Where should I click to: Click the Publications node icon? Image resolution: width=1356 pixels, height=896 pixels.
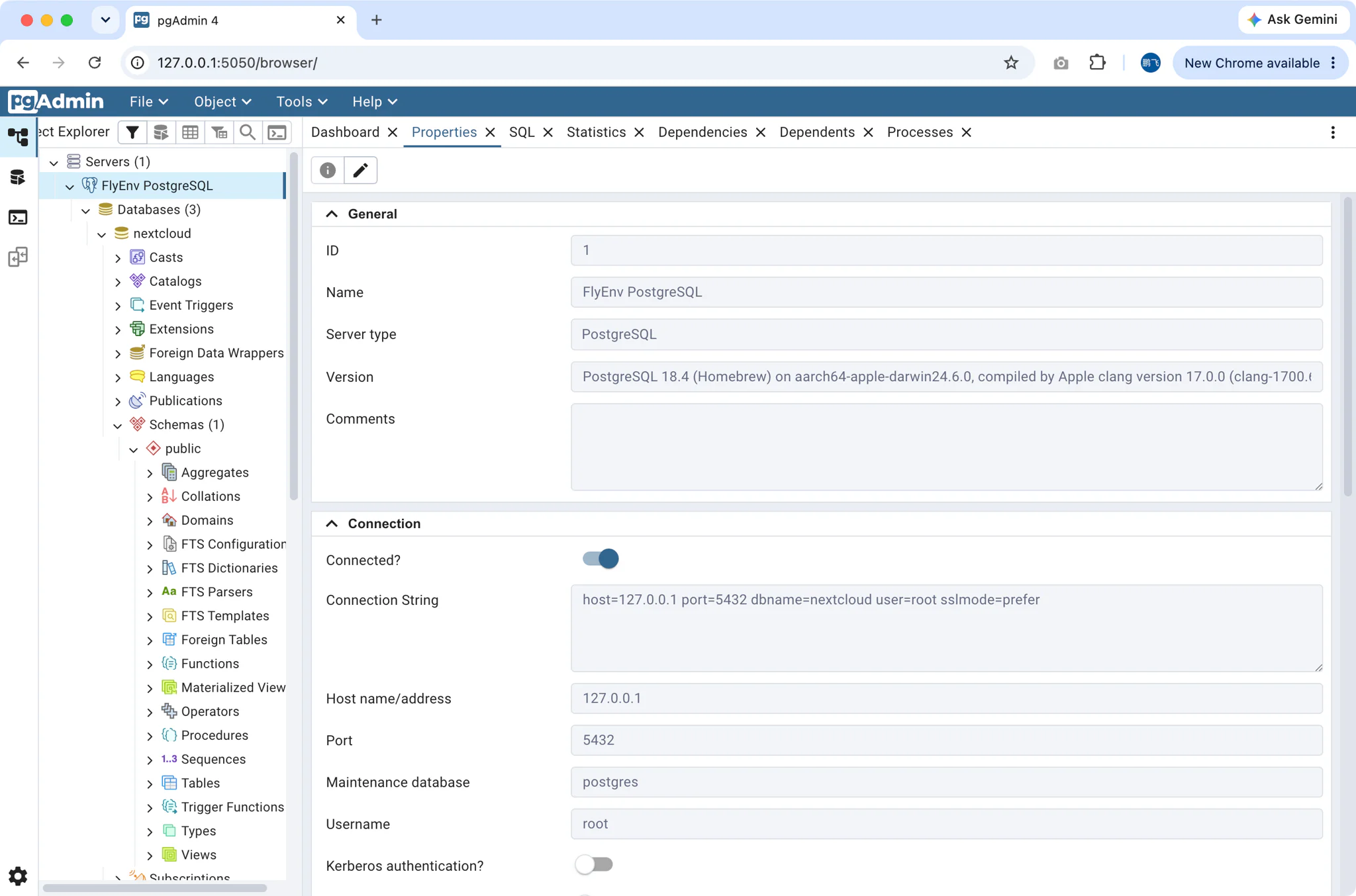click(137, 400)
